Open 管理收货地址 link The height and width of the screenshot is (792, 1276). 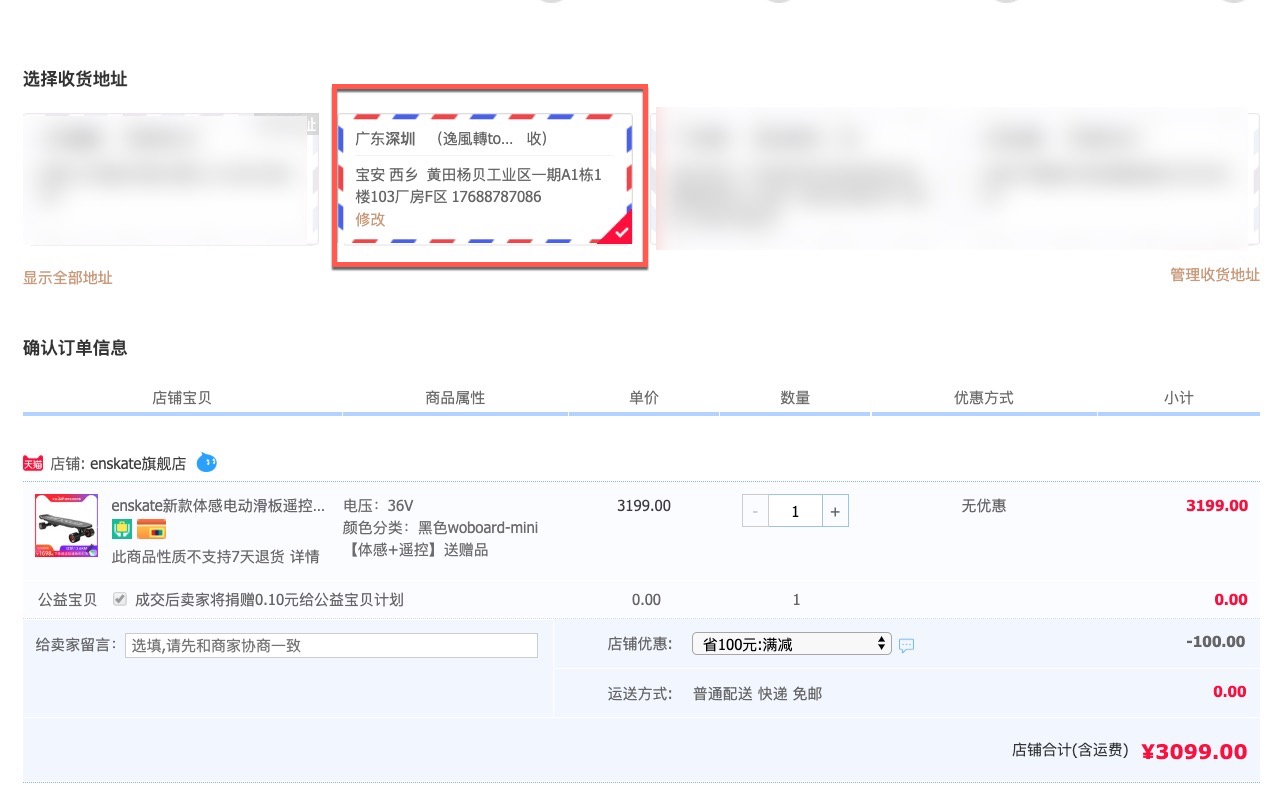pyautogui.click(x=1215, y=275)
